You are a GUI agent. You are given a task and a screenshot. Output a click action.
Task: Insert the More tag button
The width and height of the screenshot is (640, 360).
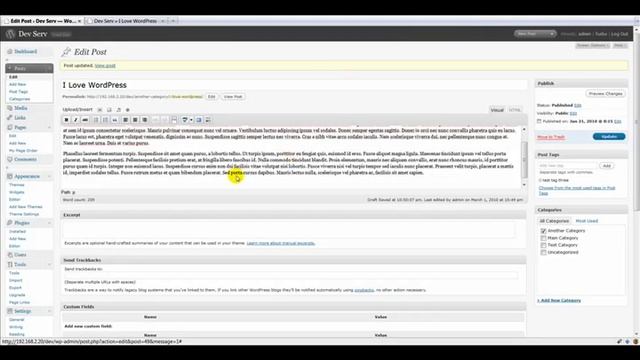[174, 120]
